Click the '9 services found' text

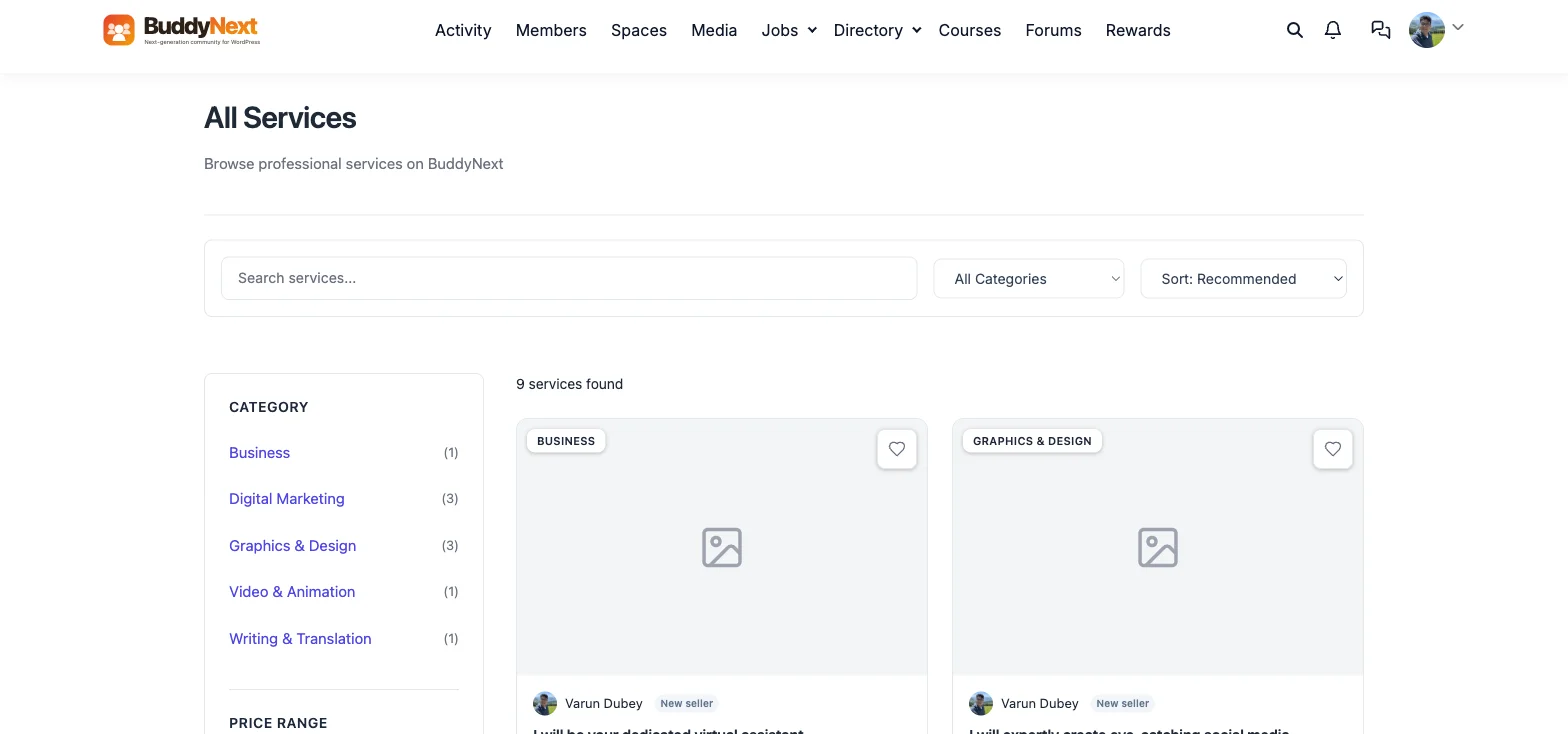point(570,384)
